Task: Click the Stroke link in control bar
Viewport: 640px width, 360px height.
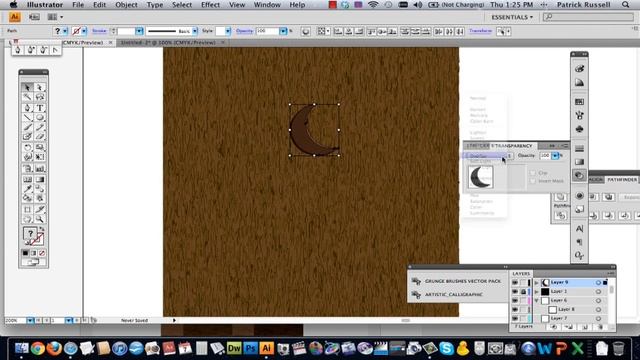Action: pos(99,31)
